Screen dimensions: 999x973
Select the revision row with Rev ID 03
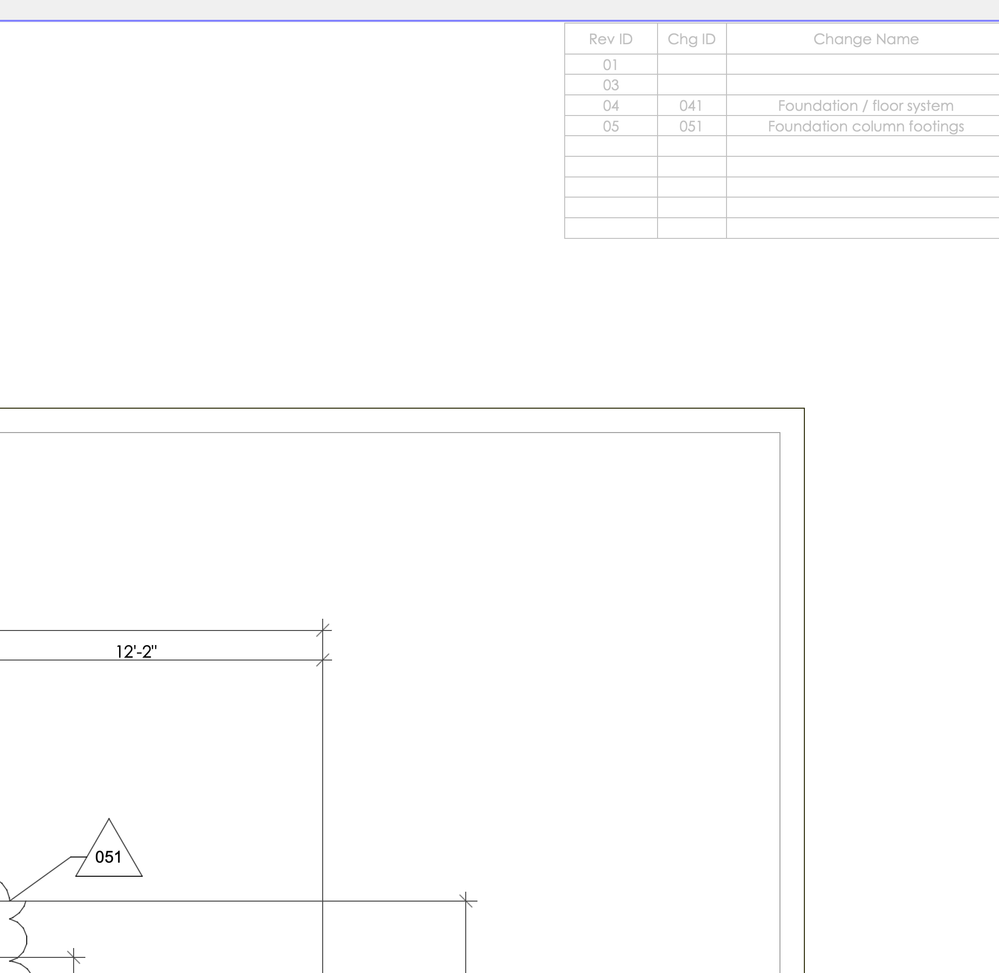tap(610, 85)
